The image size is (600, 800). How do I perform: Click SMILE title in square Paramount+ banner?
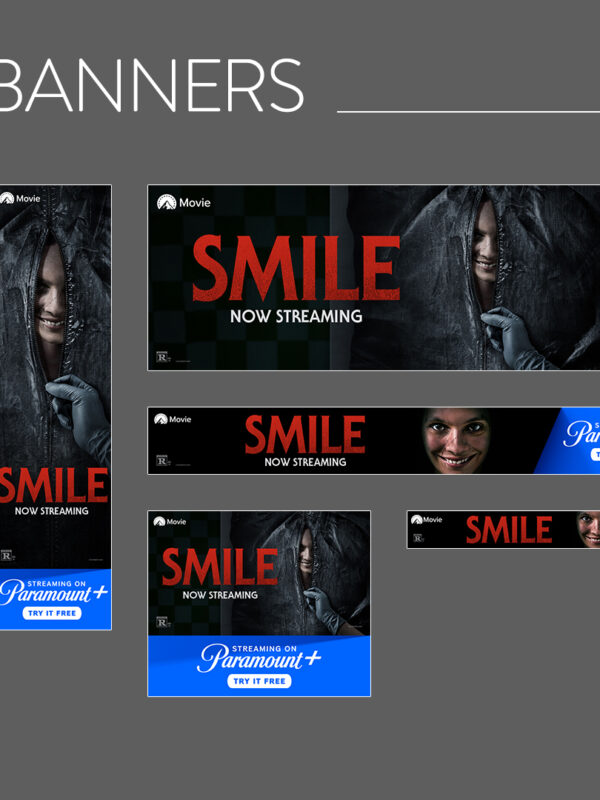click(220, 566)
